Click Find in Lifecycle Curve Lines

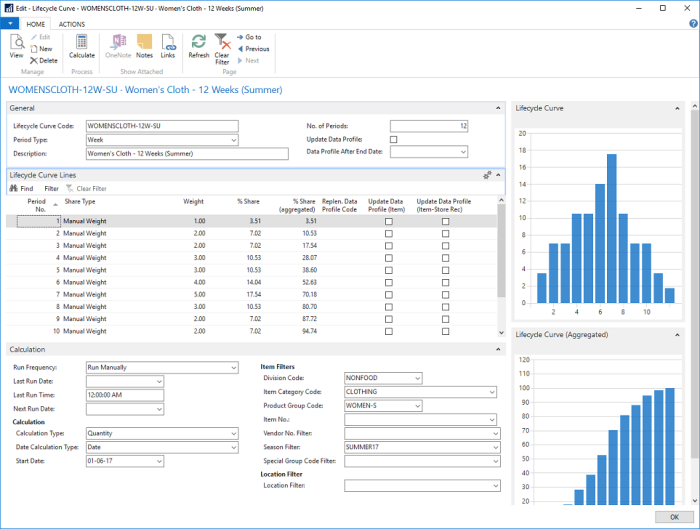[x=21, y=188]
